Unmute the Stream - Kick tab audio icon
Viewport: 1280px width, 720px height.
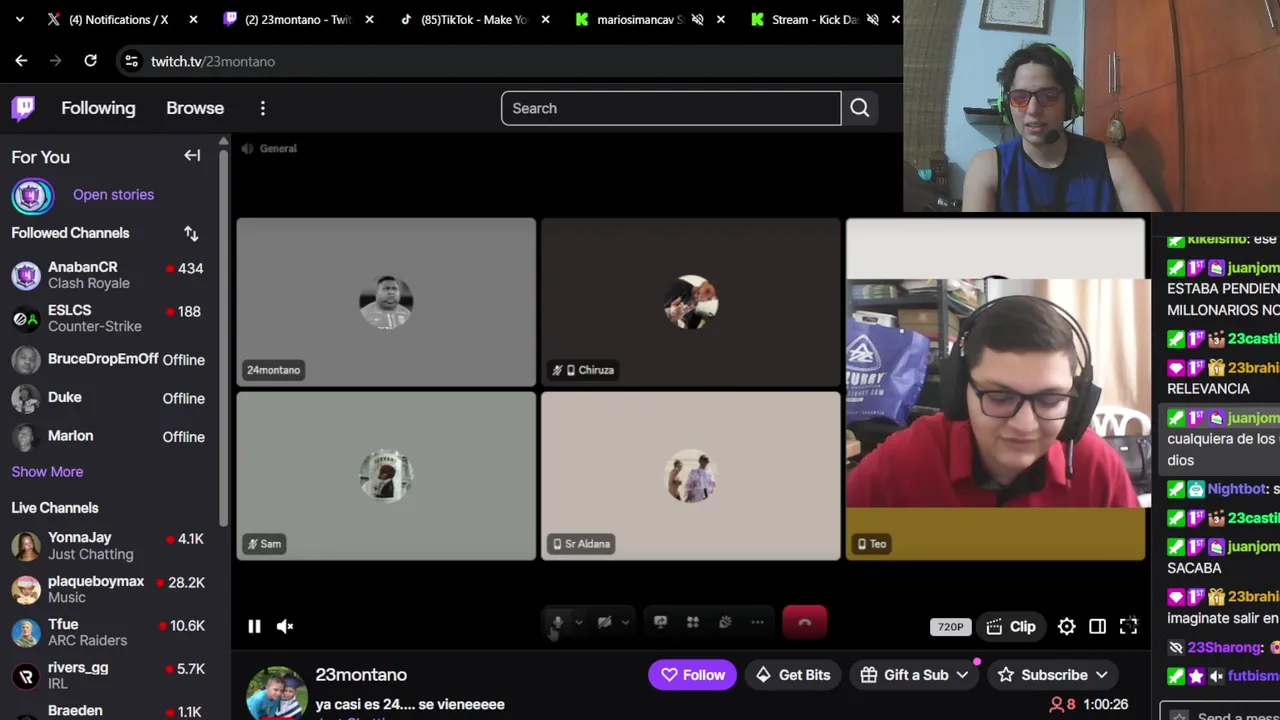coord(873,19)
